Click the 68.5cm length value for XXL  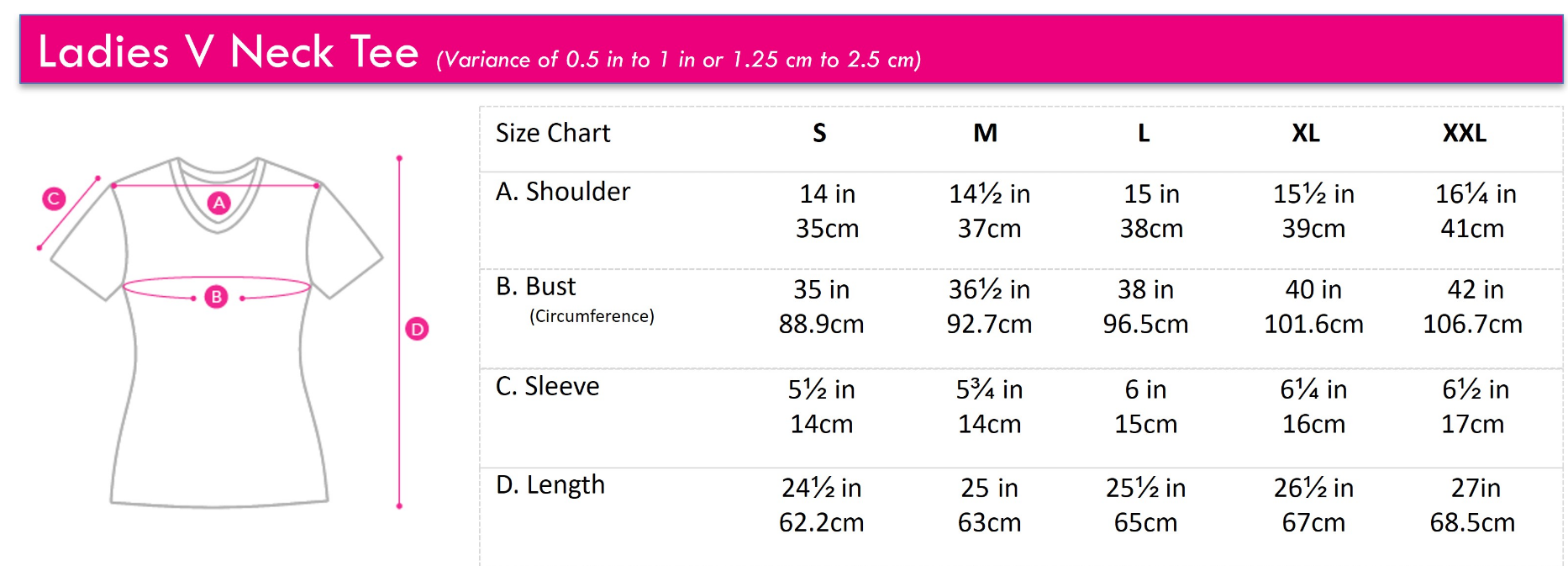[1472, 522]
